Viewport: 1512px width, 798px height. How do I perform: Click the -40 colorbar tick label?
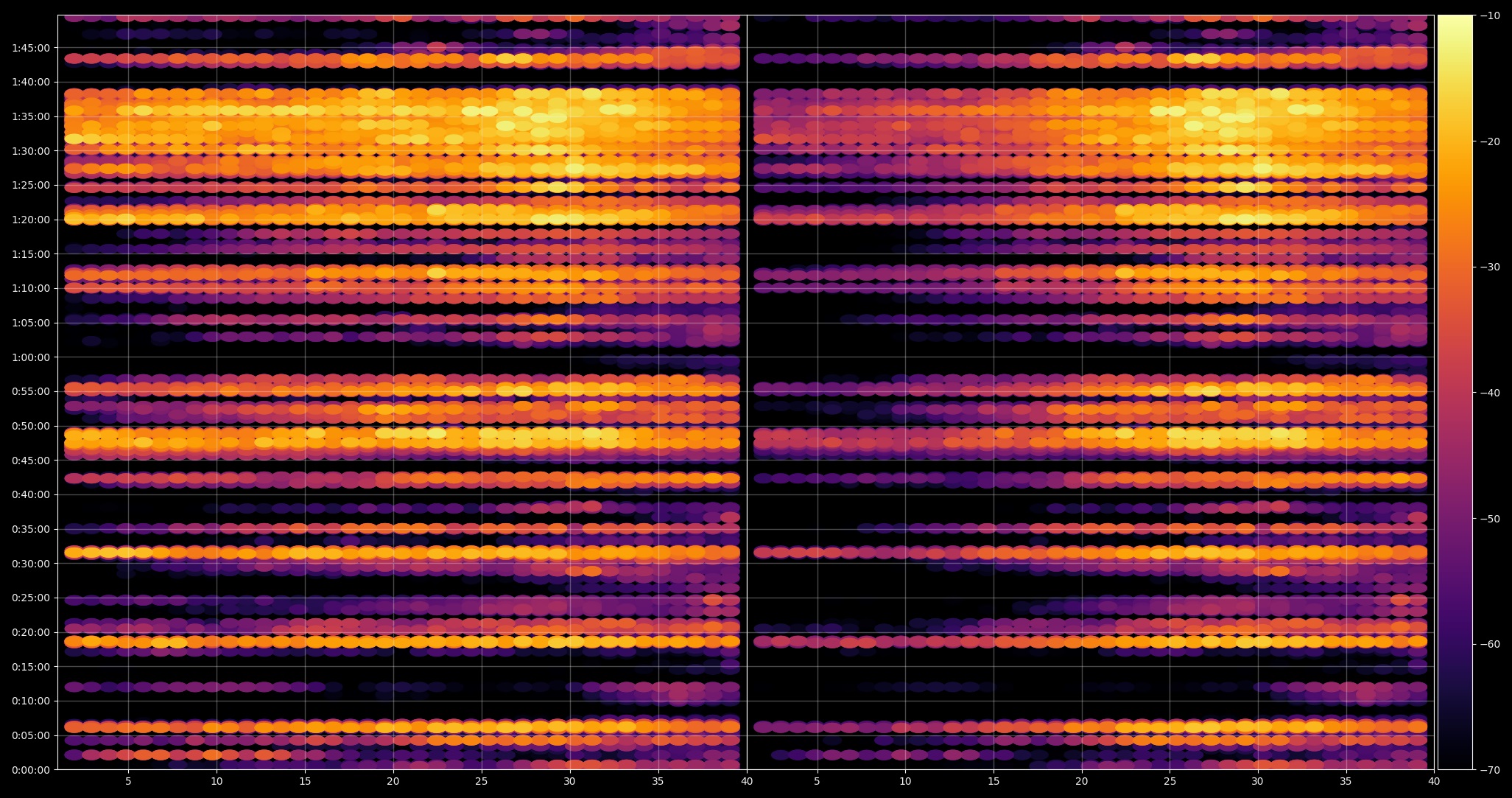[x=1490, y=393]
